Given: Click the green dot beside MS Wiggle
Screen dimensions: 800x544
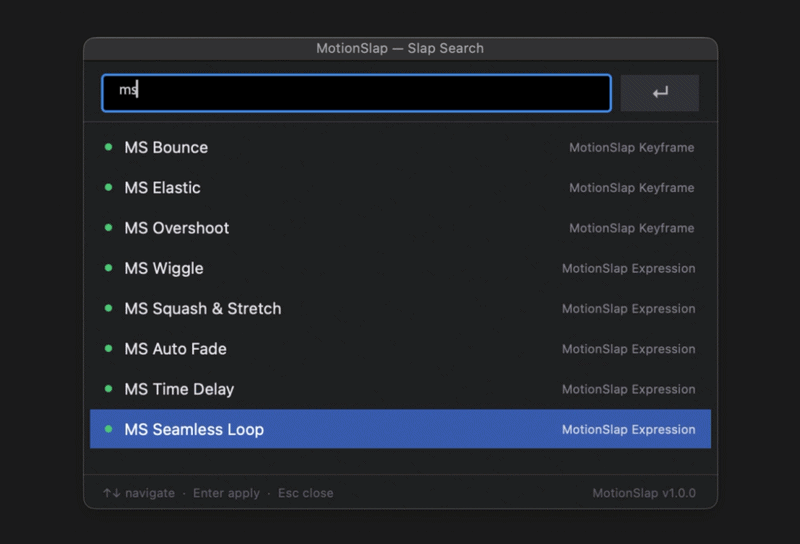Looking at the screenshot, I should tap(108, 268).
